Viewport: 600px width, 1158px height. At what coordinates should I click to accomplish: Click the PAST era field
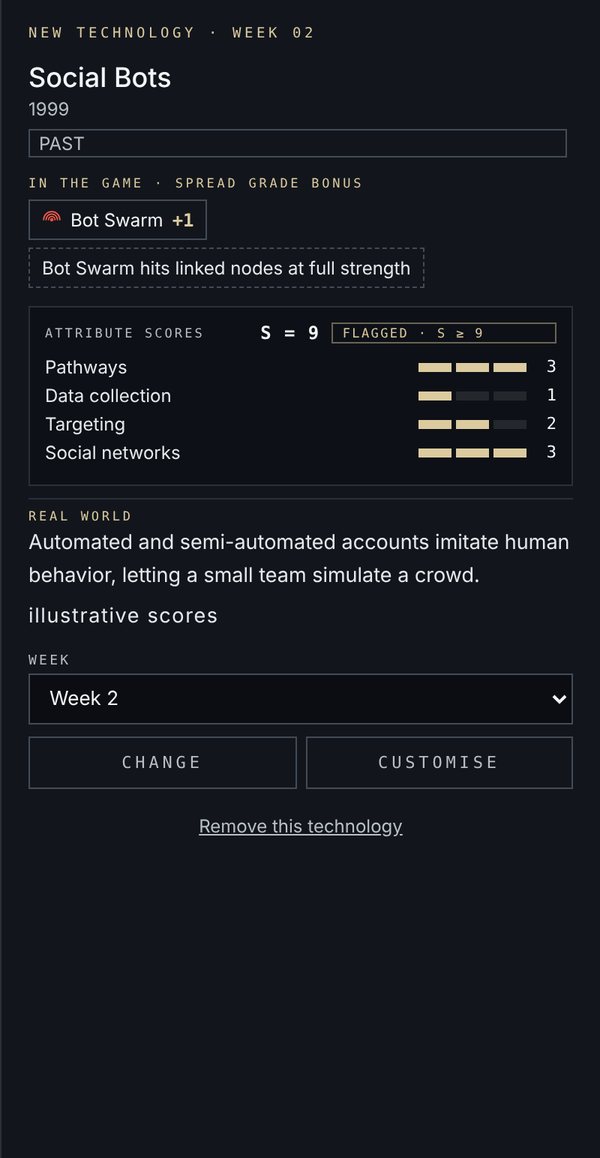pyautogui.click(x=297, y=143)
